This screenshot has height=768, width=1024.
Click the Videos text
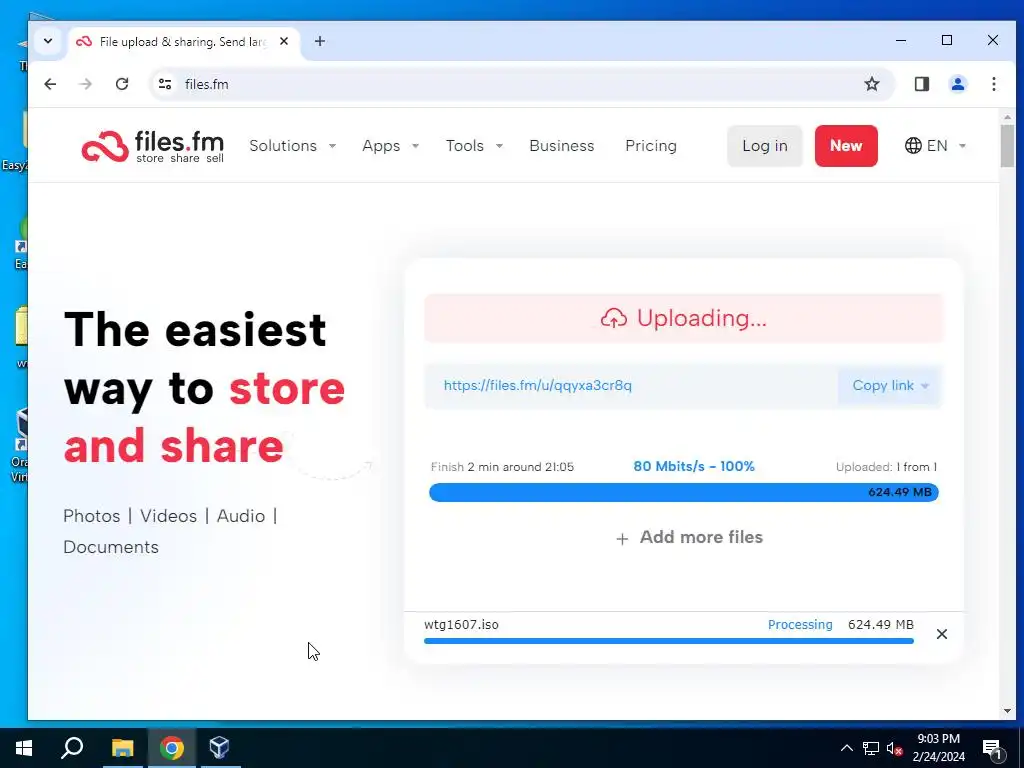click(168, 516)
